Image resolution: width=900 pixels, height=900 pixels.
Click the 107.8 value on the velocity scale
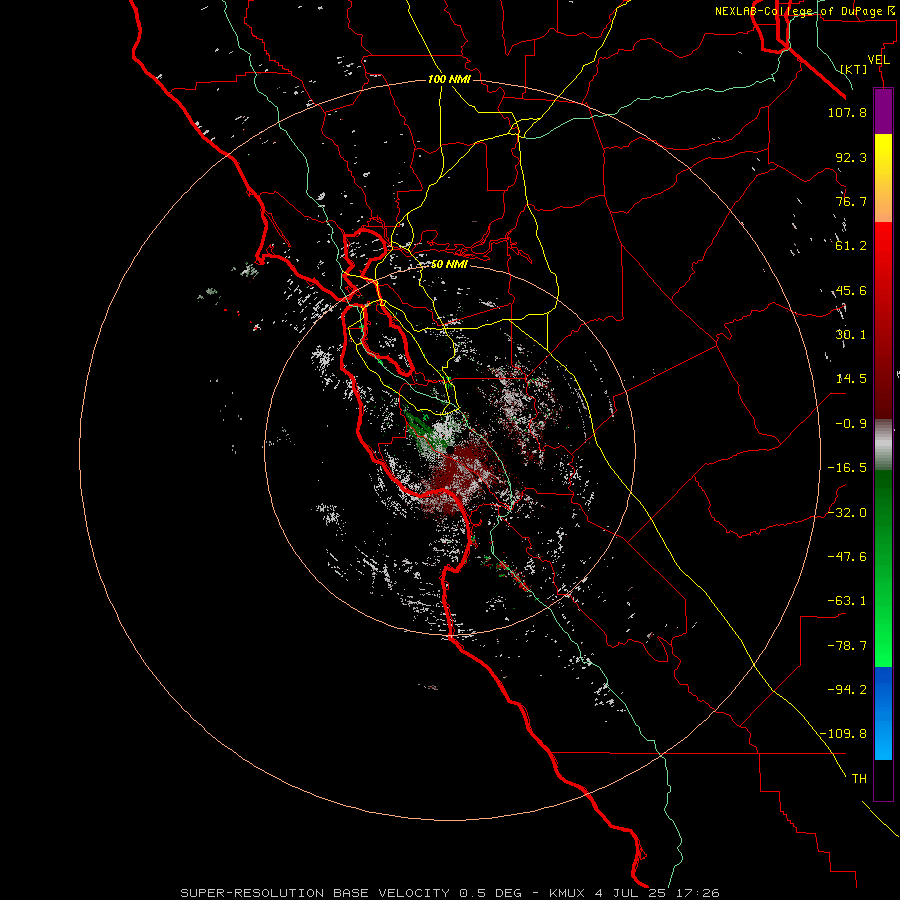pyautogui.click(x=847, y=112)
